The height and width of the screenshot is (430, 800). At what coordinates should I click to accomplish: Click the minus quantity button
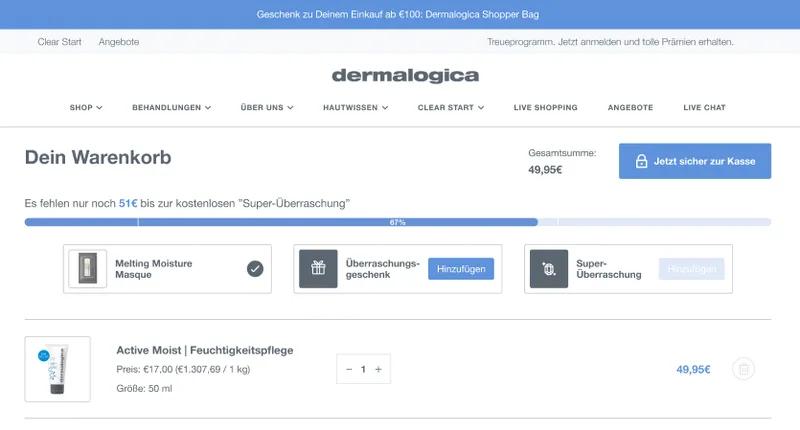pyautogui.click(x=349, y=369)
